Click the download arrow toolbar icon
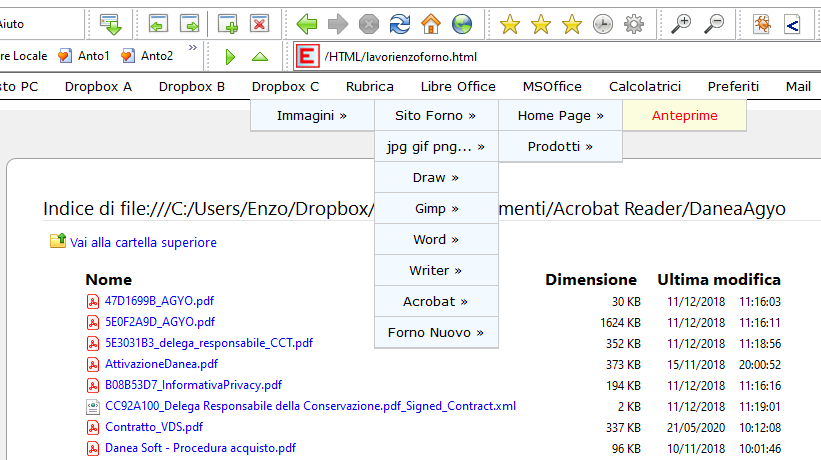The width and height of the screenshot is (821, 460). [110, 24]
